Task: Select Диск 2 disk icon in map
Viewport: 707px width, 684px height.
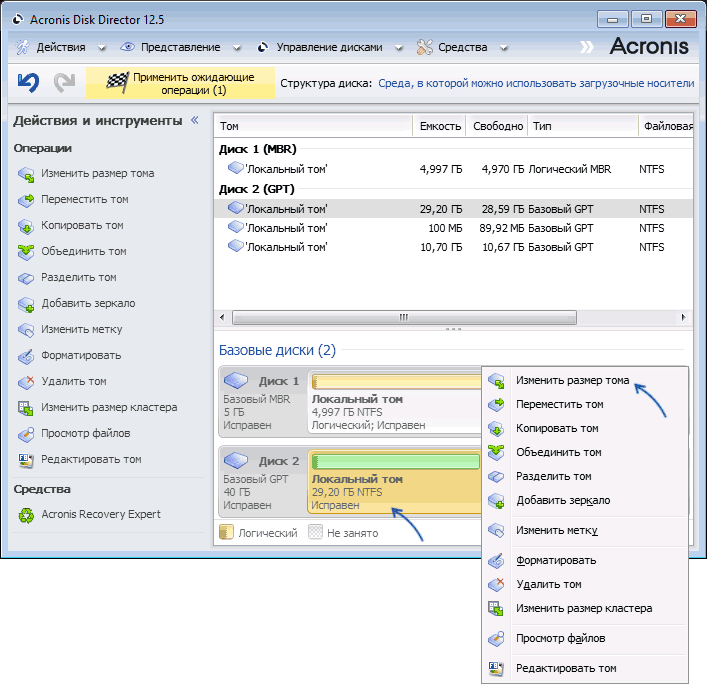Action: pyautogui.click(x=236, y=460)
